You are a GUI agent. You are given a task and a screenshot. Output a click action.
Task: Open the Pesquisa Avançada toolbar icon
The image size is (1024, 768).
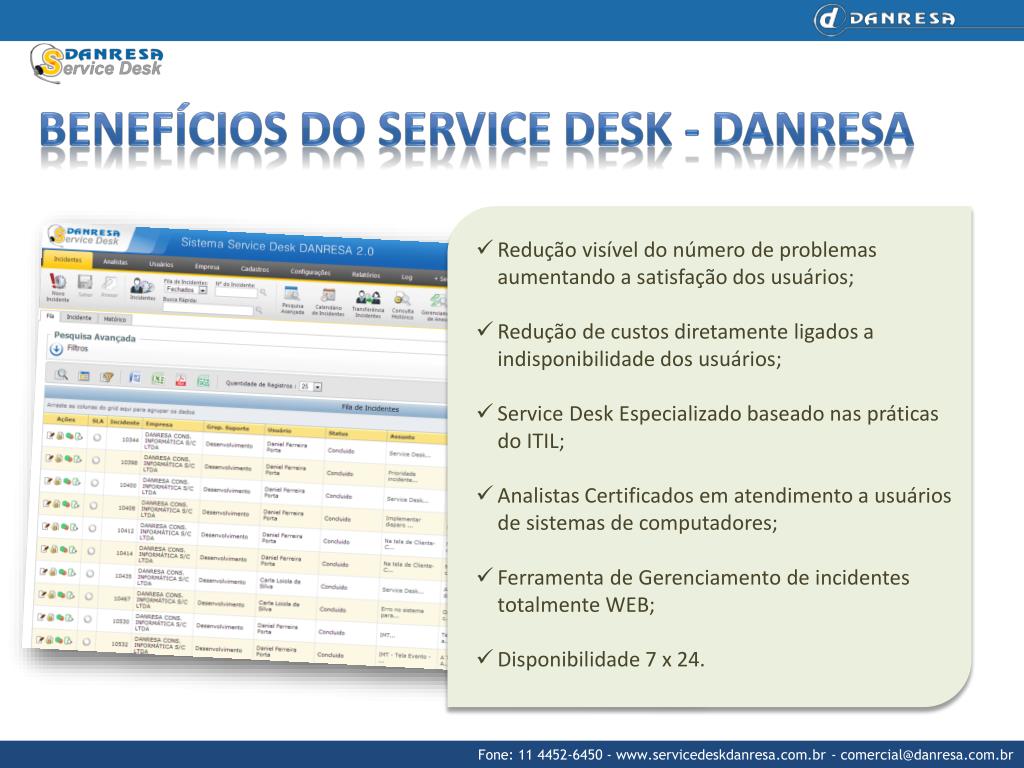click(x=292, y=295)
